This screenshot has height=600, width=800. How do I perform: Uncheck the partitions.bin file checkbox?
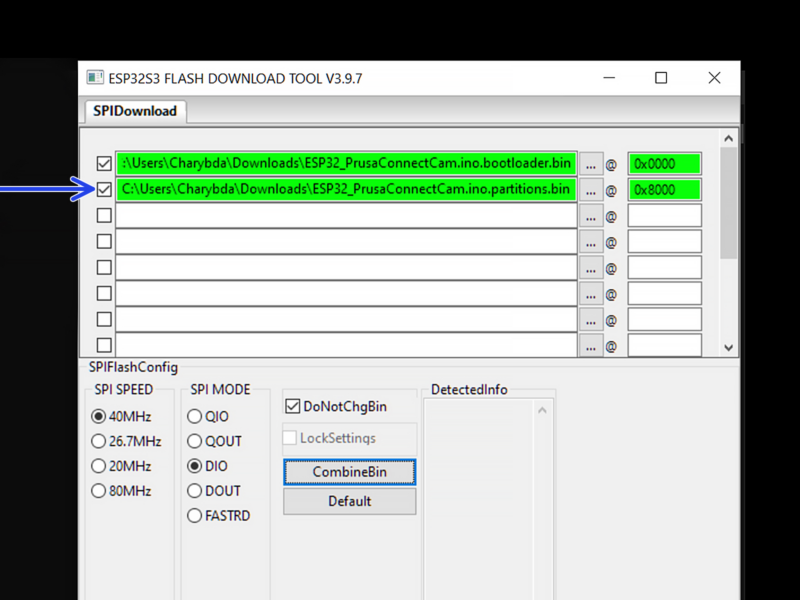104,190
